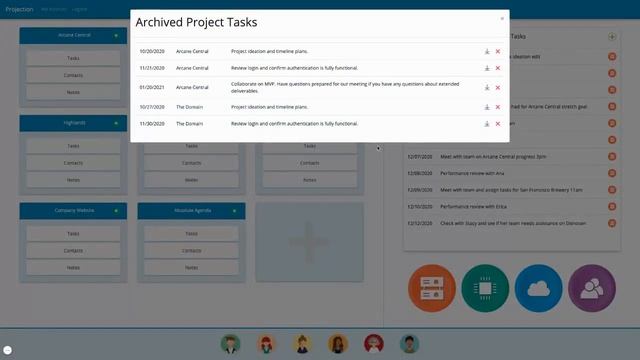Open the middle link in the top navbar
Image resolution: width=640 pixels, height=360 pixels.
pyautogui.click(x=53, y=9)
